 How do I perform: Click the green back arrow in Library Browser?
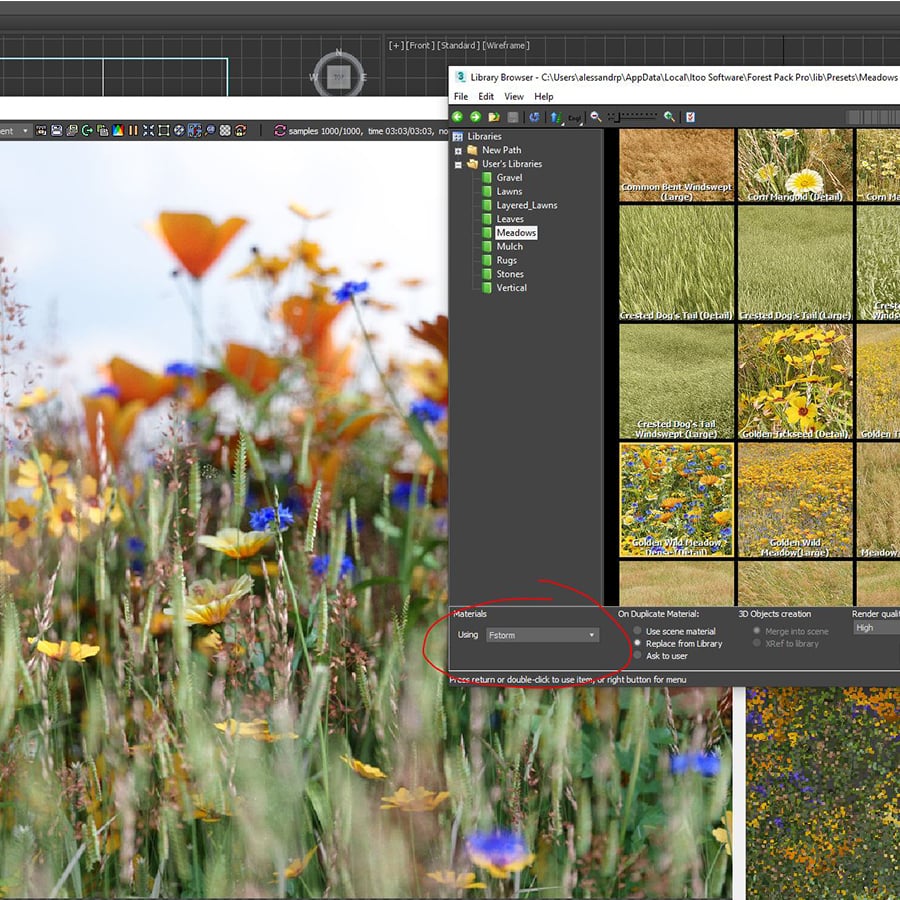coord(458,117)
